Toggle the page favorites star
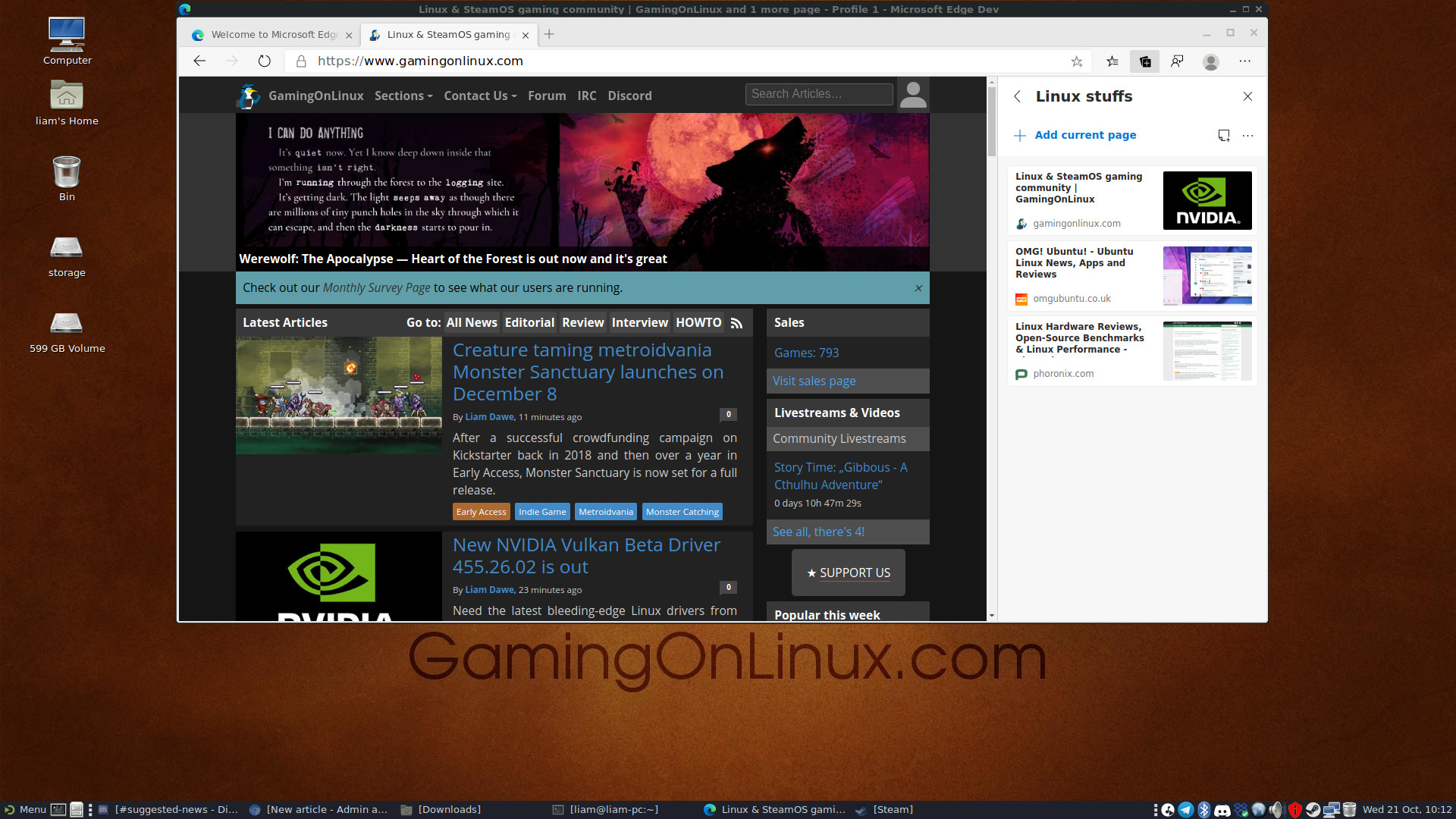1456x819 pixels. coord(1077,61)
